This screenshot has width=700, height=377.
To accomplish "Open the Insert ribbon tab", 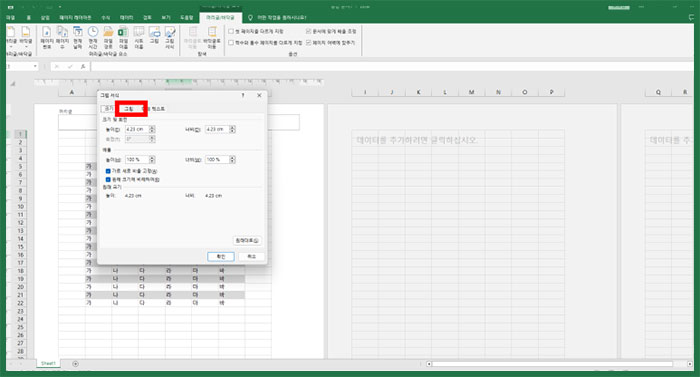I will coord(45,17).
